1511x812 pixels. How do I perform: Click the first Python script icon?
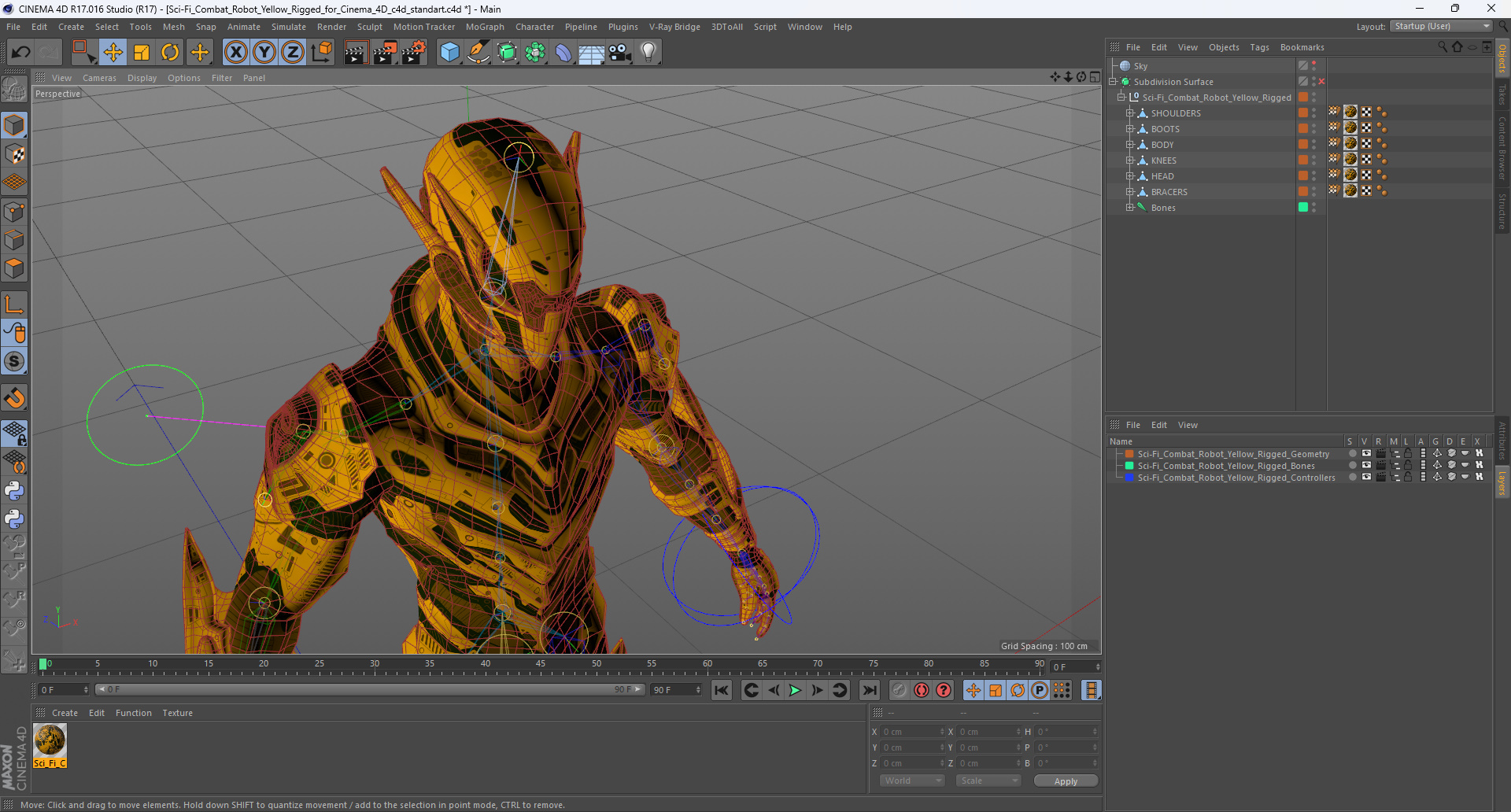tap(14, 491)
